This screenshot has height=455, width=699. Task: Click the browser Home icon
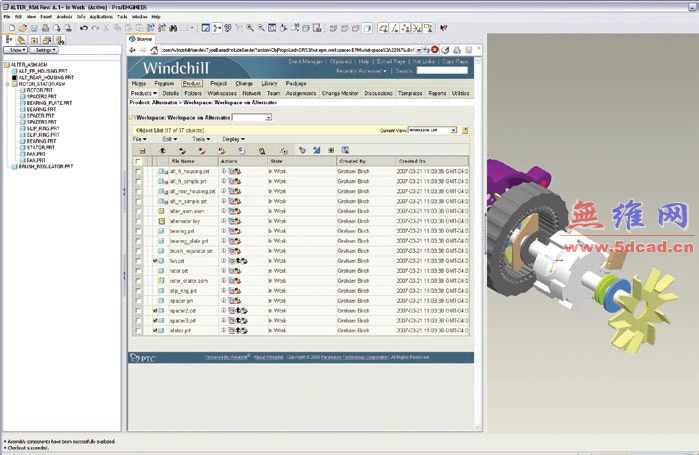tap(154, 50)
